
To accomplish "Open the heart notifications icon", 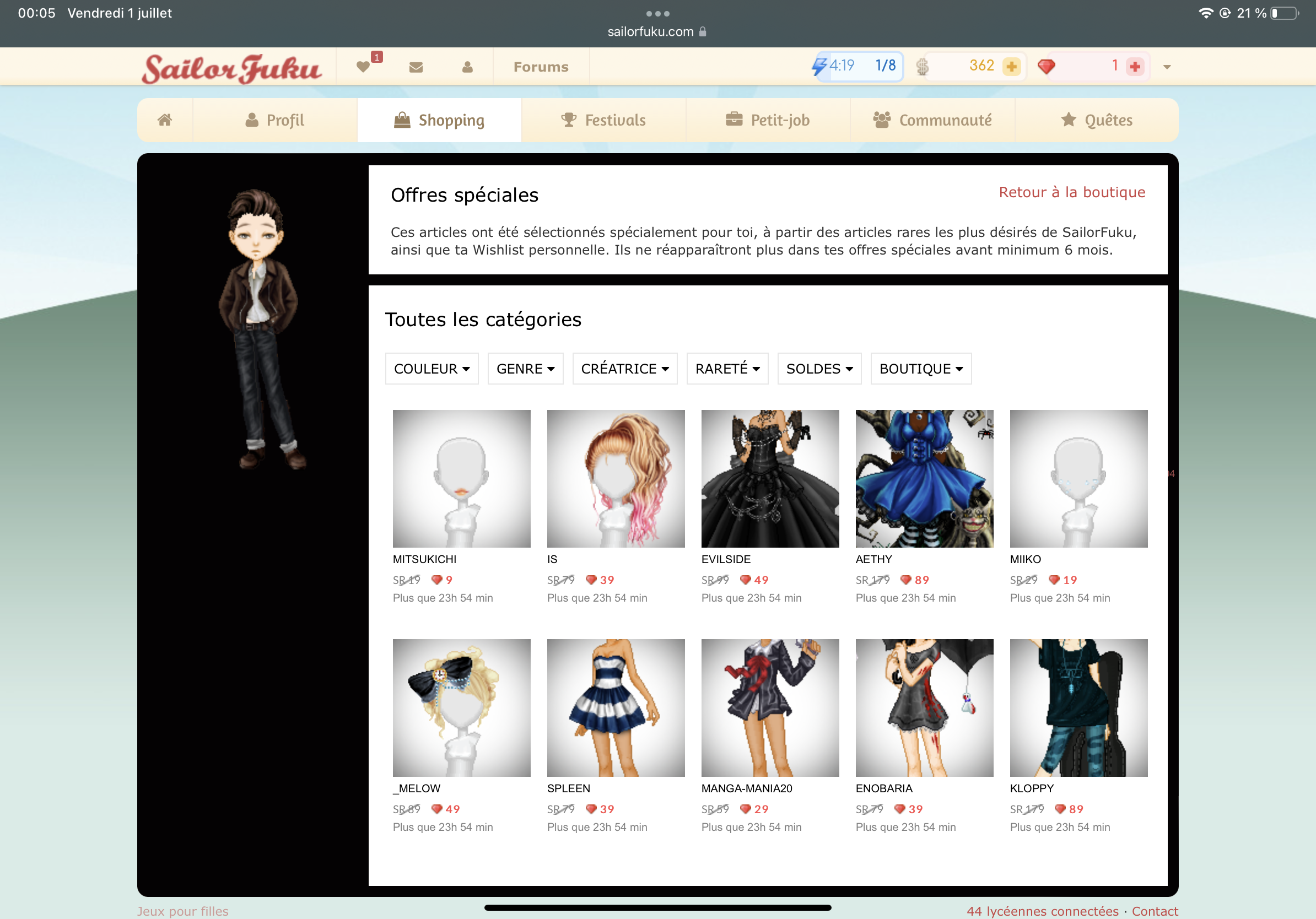I will coord(363,67).
